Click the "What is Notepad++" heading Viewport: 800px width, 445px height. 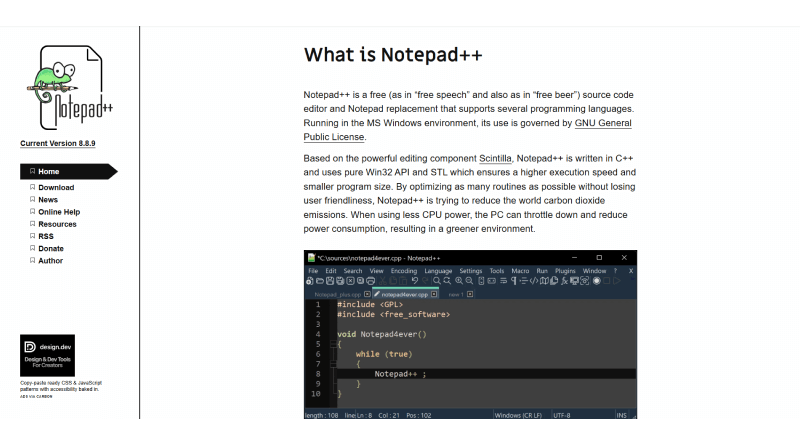393,55
